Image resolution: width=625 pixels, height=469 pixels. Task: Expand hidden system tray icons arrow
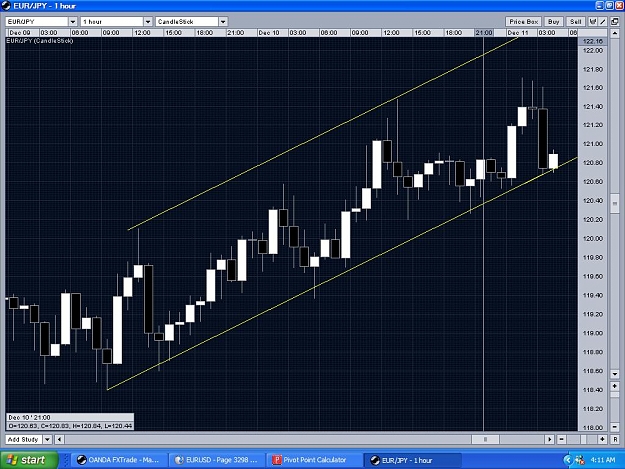(568, 460)
